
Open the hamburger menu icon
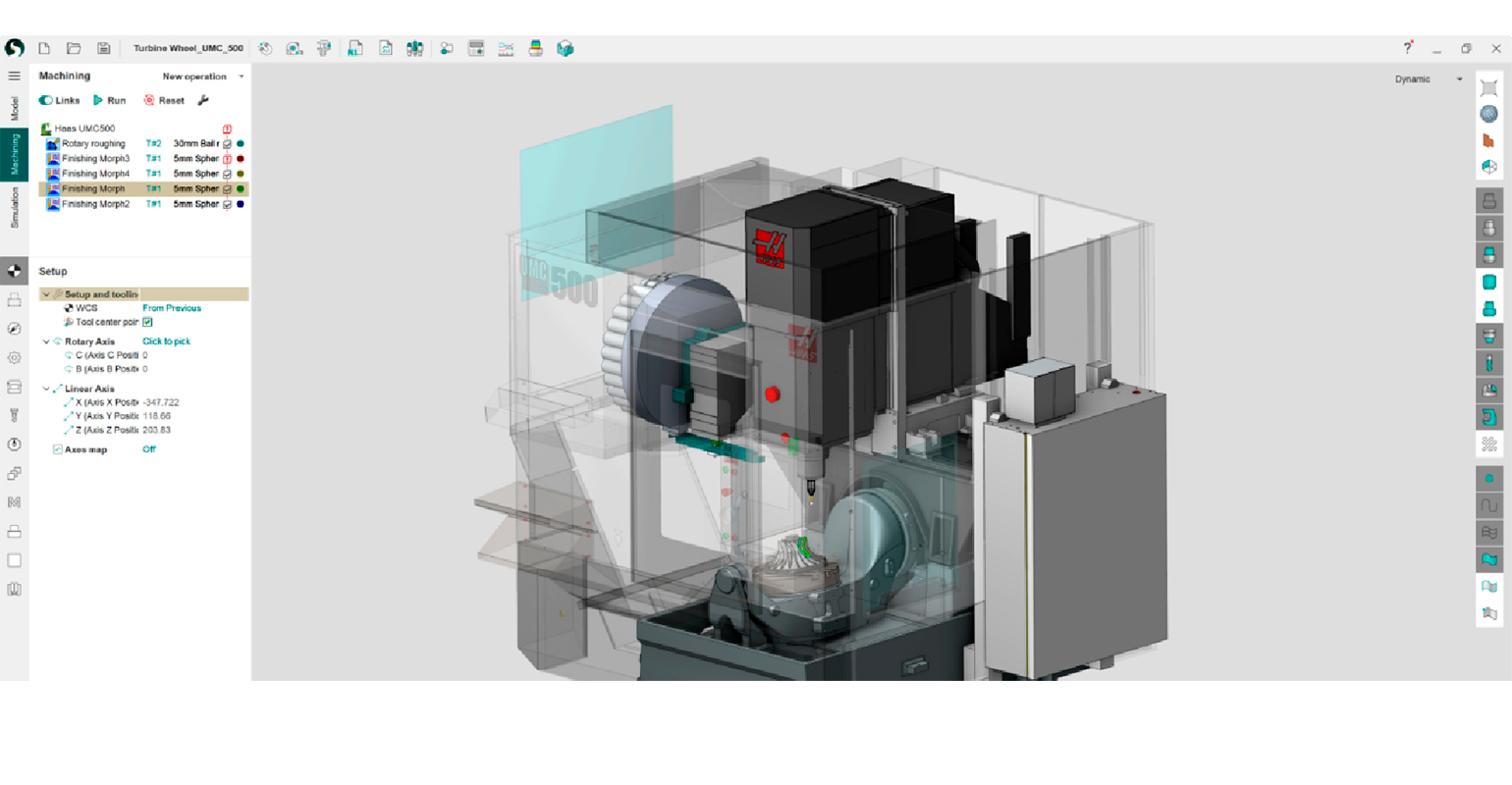(x=14, y=76)
